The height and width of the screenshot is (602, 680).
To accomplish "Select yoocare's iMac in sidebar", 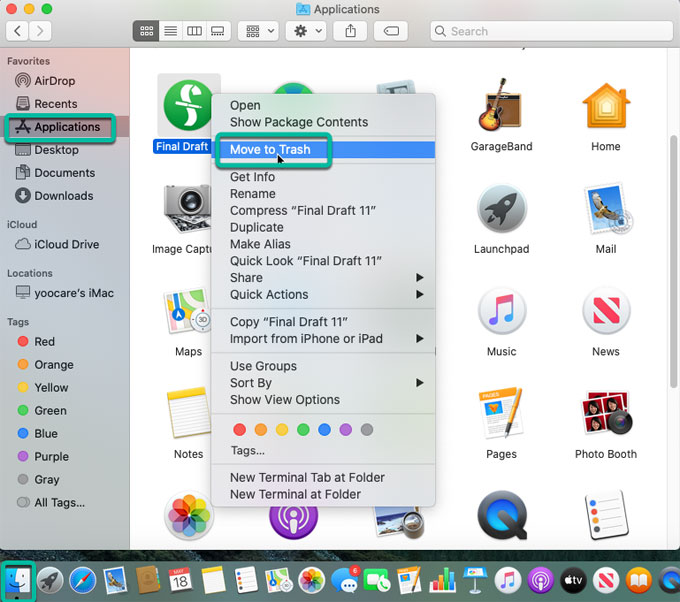I will (x=65, y=293).
